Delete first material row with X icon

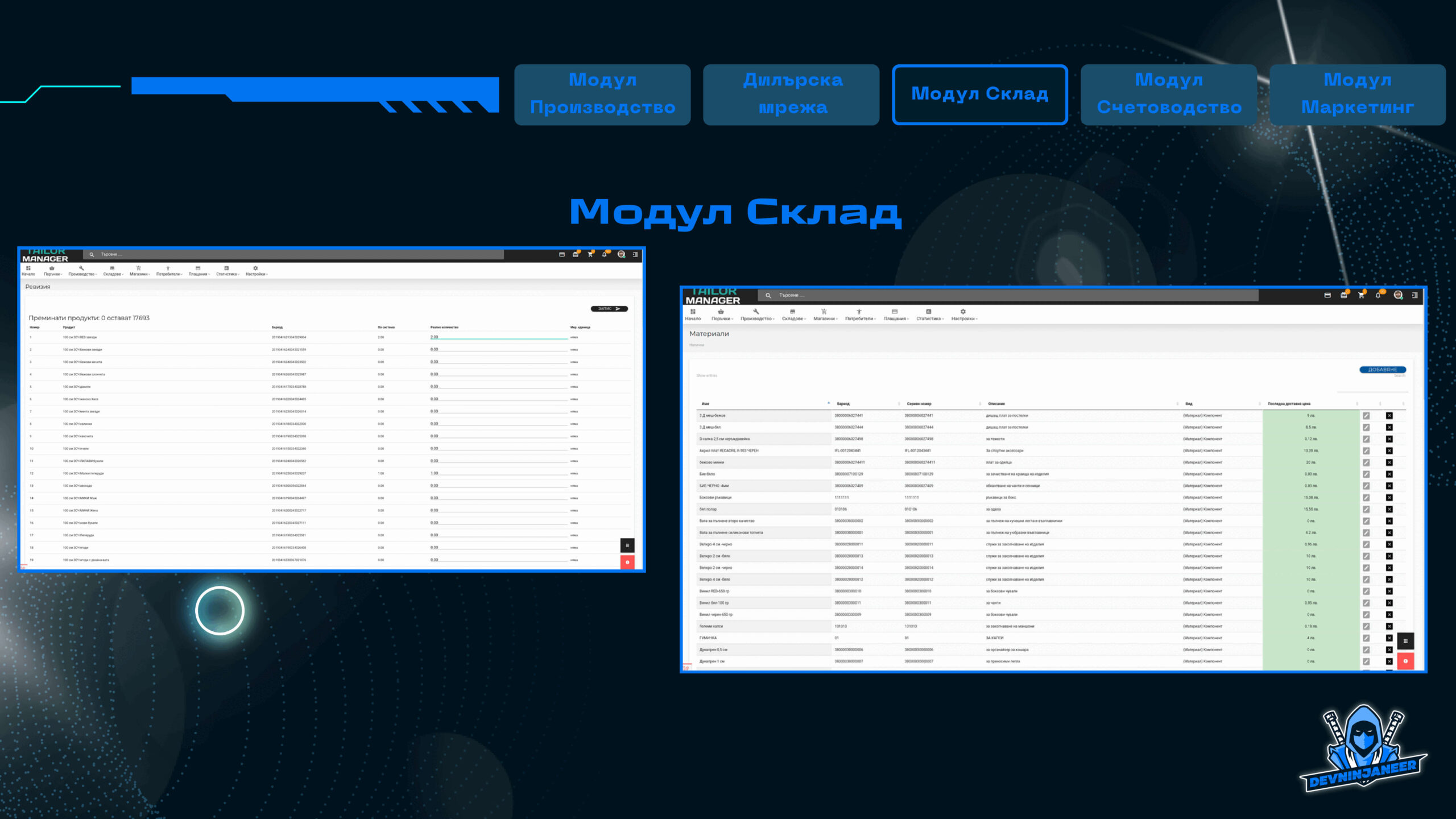pos(1389,416)
